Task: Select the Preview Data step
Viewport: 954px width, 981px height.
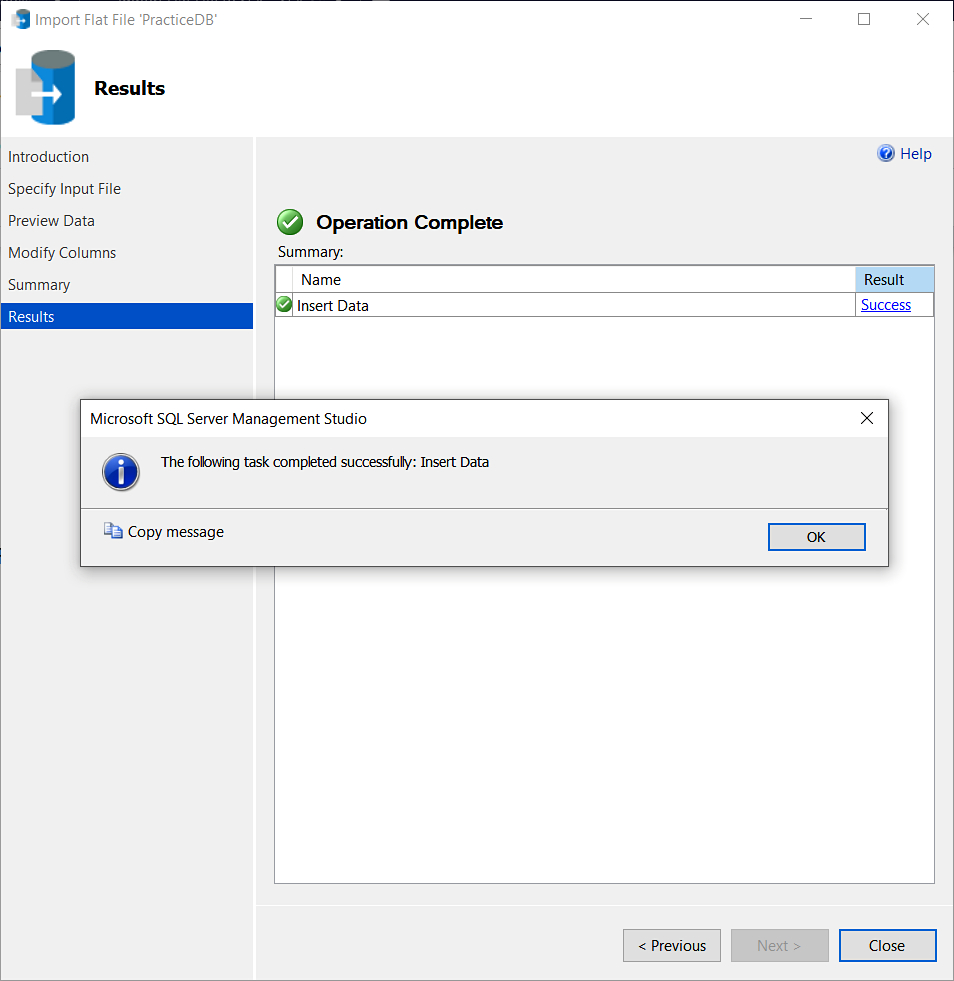Action: [x=51, y=220]
